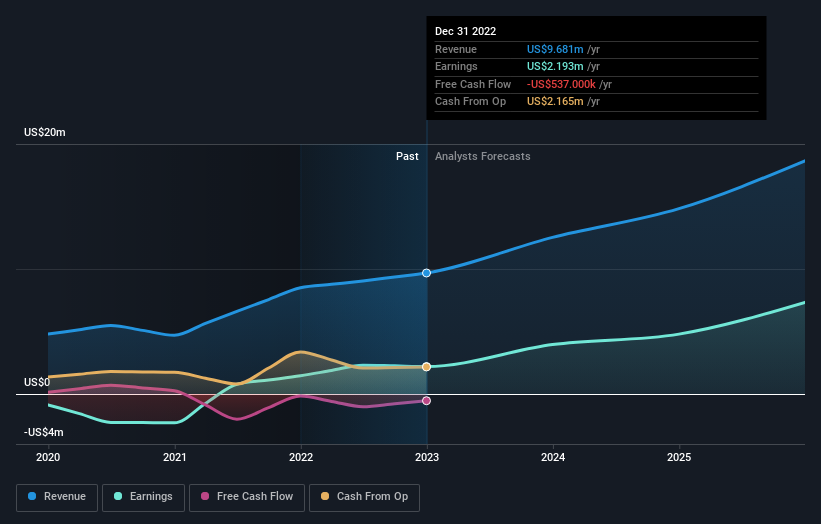Click the US$2.165m cash from op value
The width and height of the screenshot is (821, 524).
pos(555,102)
